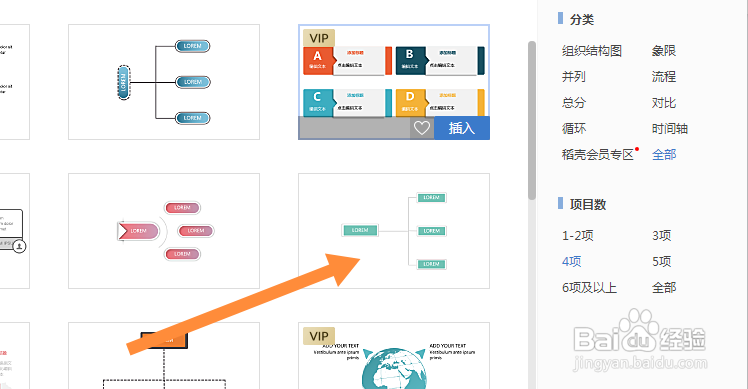
Task: Filter by 象限 category
Action: (x=664, y=51)
